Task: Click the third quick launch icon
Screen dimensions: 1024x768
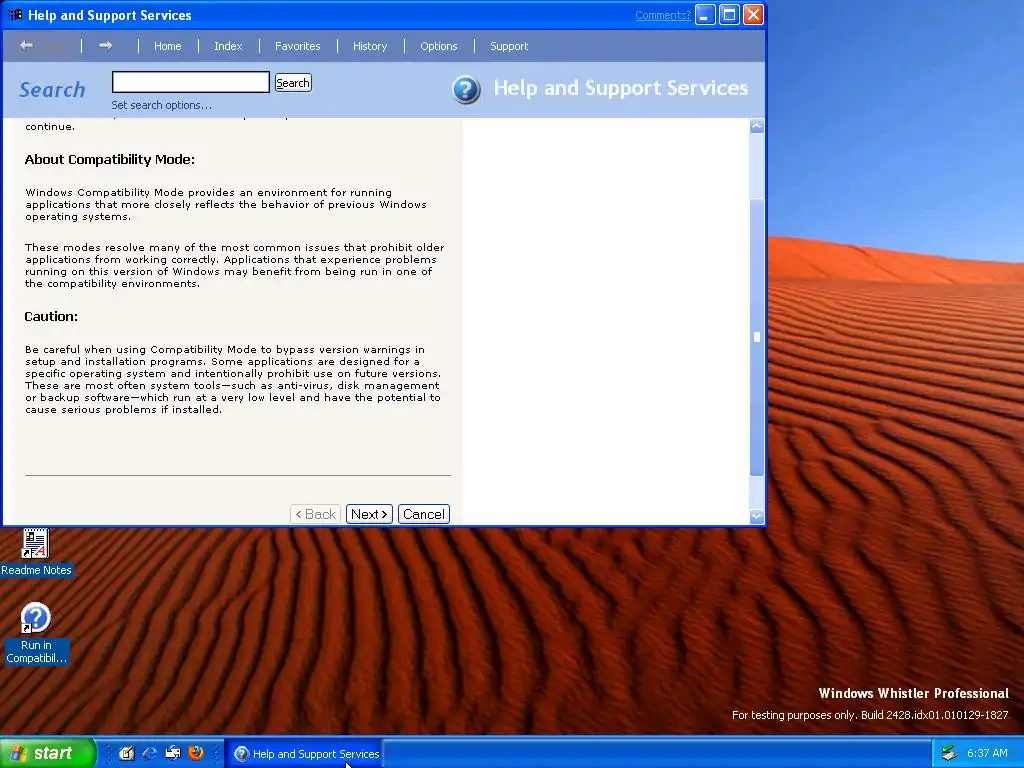Action: tap(172, 754)
